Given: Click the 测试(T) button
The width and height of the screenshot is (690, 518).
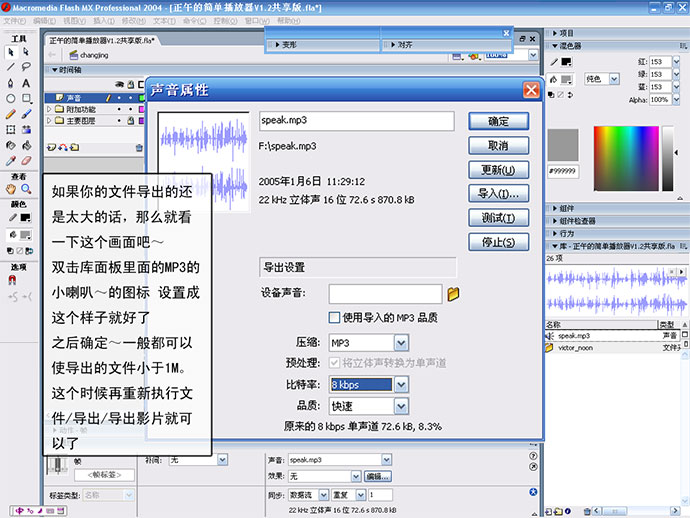Looking at the screenshot, I should pyautogui.click(x=499, y=218).
